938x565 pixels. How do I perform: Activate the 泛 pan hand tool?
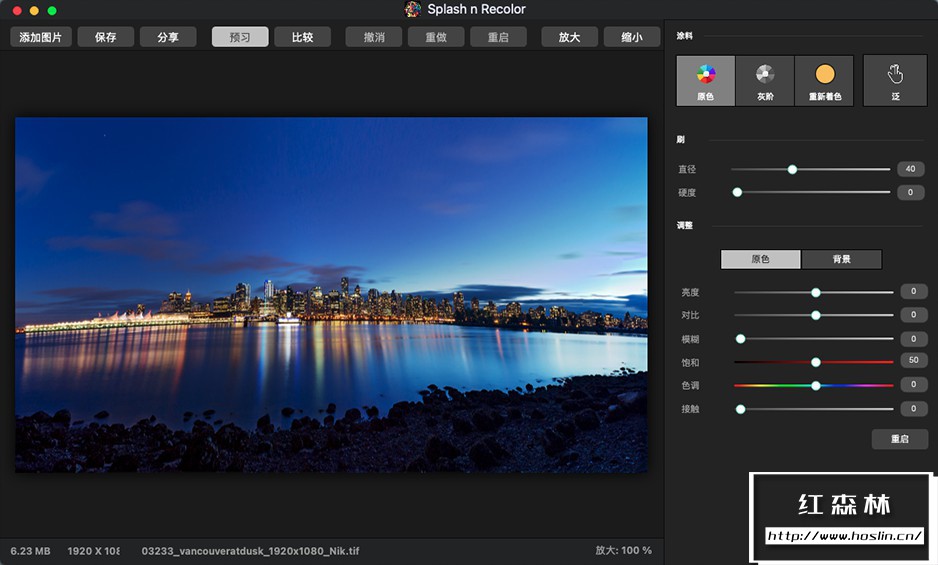click(x=895, y=81)
